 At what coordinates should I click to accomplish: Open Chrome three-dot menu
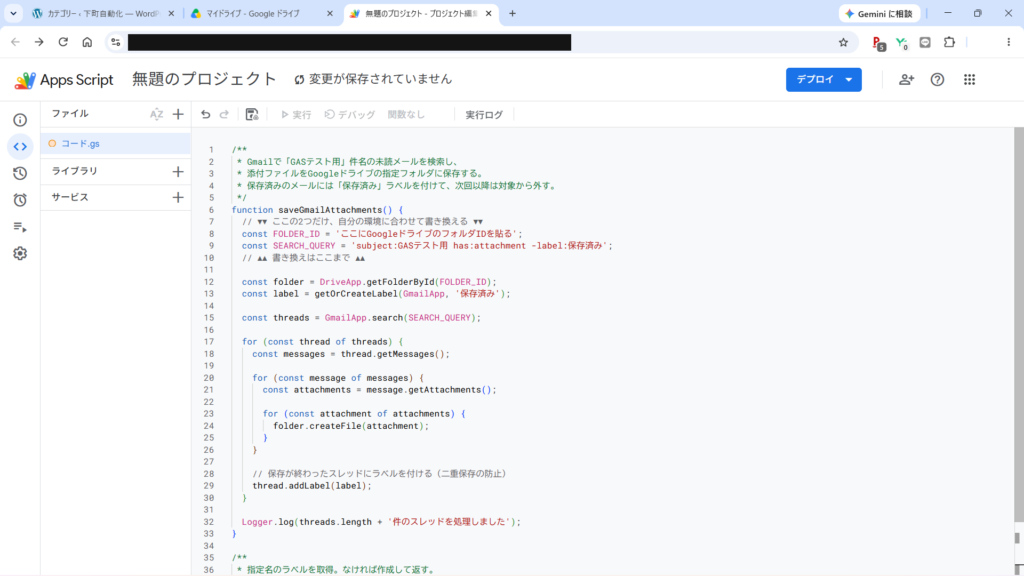(1008, 42)
